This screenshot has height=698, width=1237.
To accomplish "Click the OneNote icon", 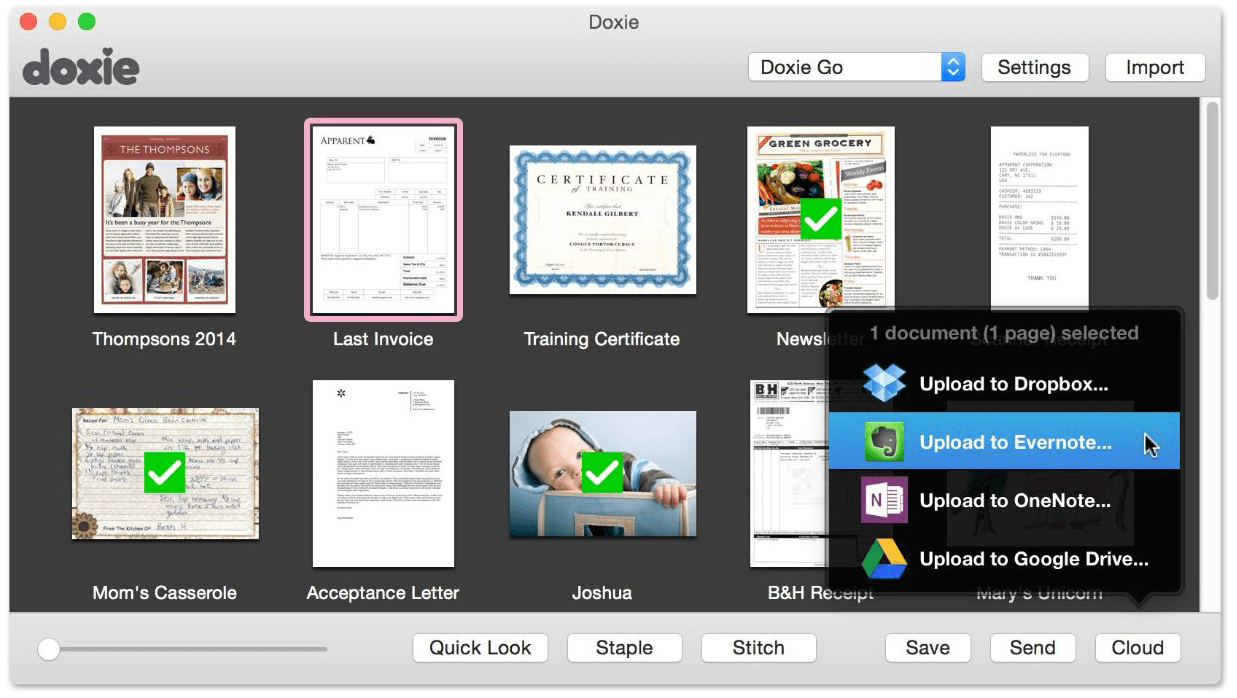I will click(884, 500).
